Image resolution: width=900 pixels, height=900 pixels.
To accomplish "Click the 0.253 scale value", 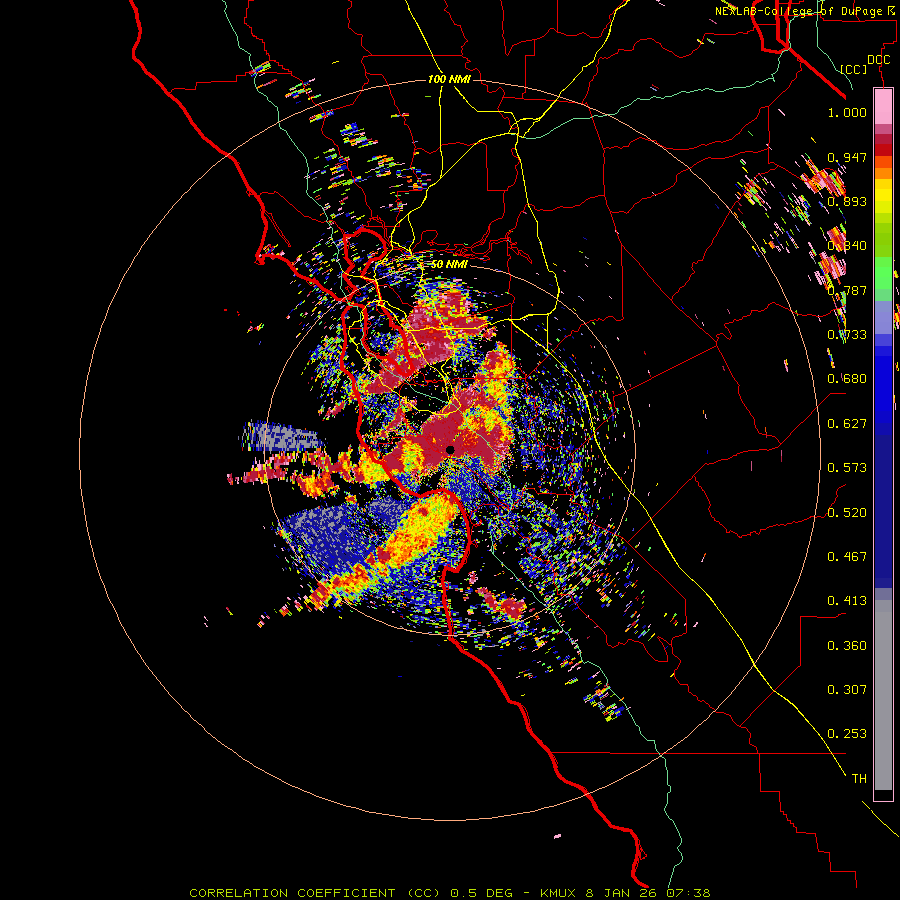I will point(847,734).
